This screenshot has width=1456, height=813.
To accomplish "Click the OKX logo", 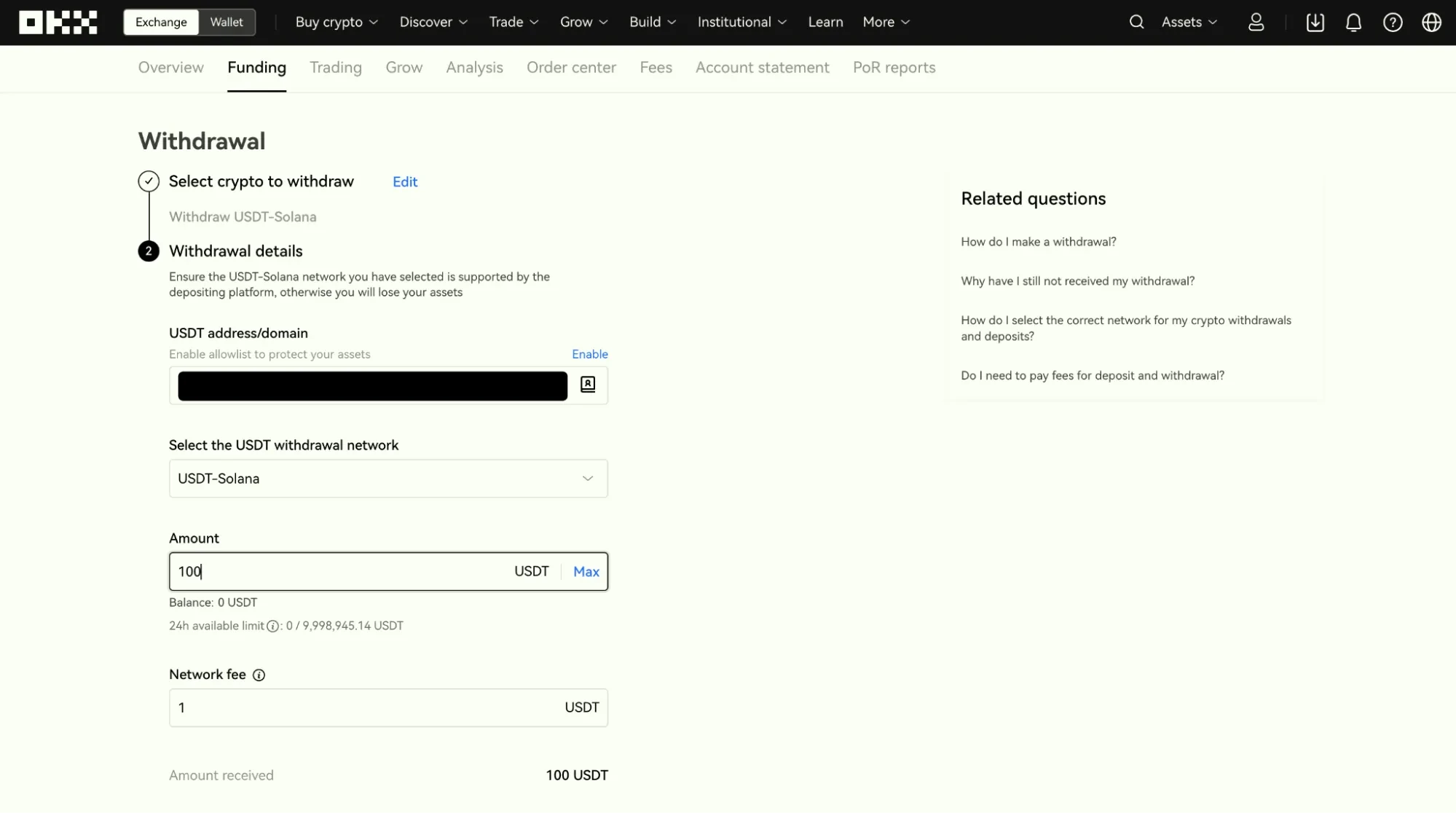I will point(58,23).
